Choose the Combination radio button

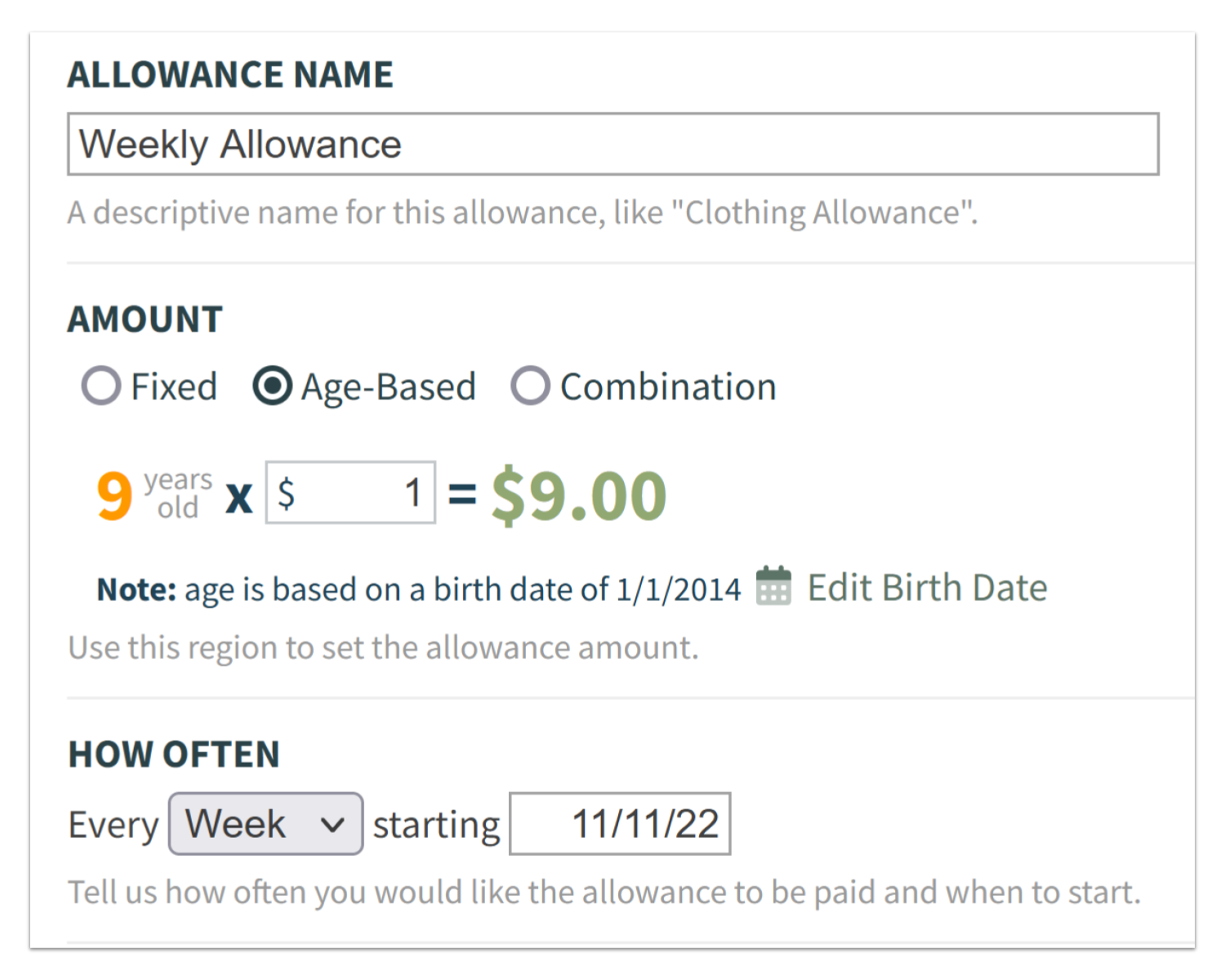point(530,385)
